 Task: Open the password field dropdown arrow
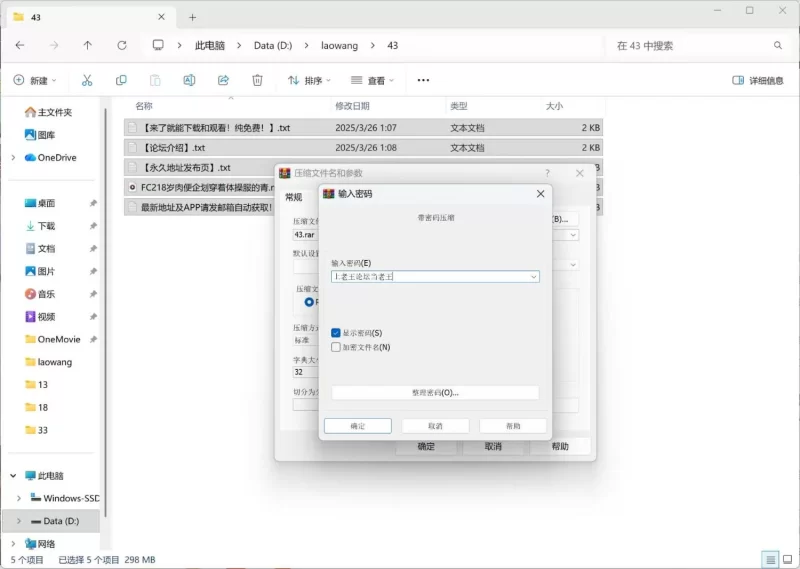[x=533, y=277]
